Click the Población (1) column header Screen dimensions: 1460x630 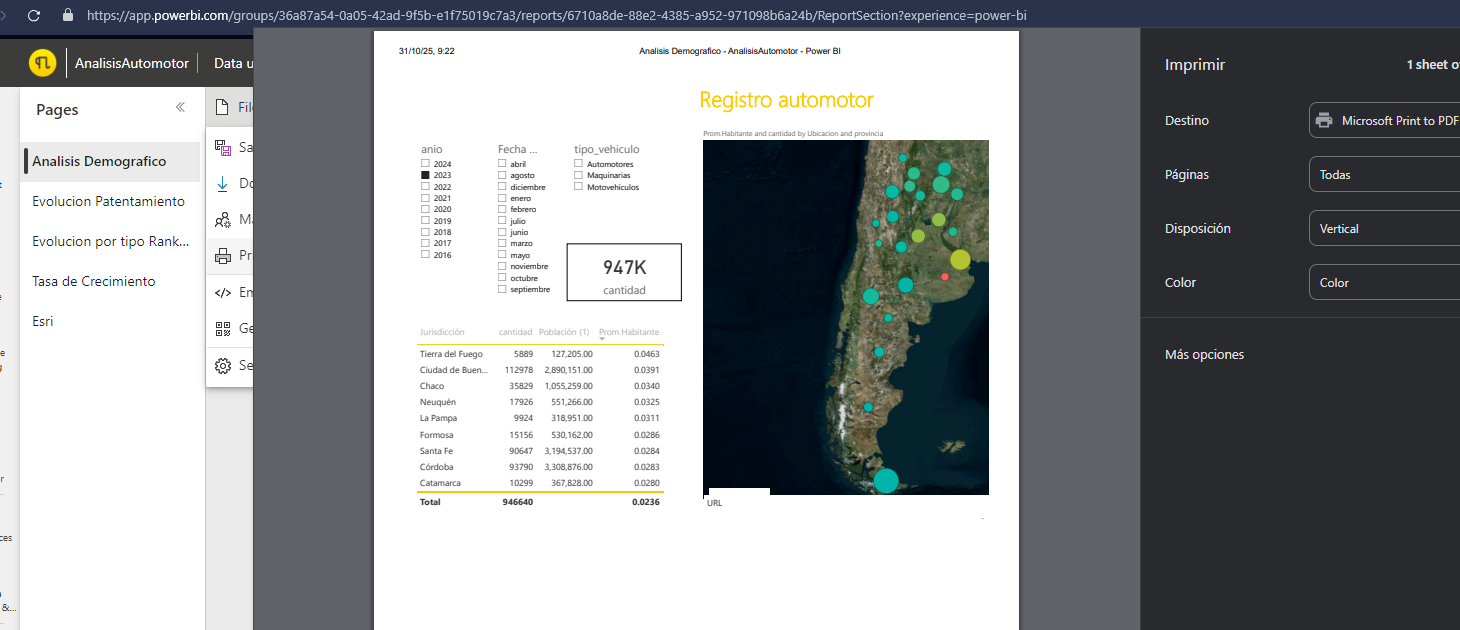(564, 332)
